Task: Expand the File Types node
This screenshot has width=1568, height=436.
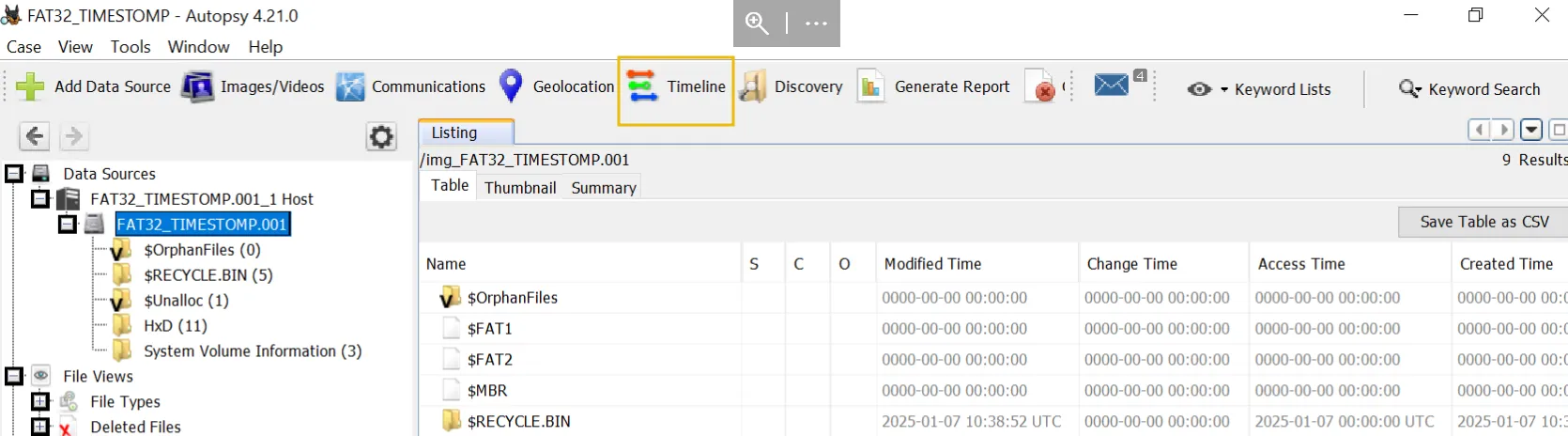Action: 40,402
